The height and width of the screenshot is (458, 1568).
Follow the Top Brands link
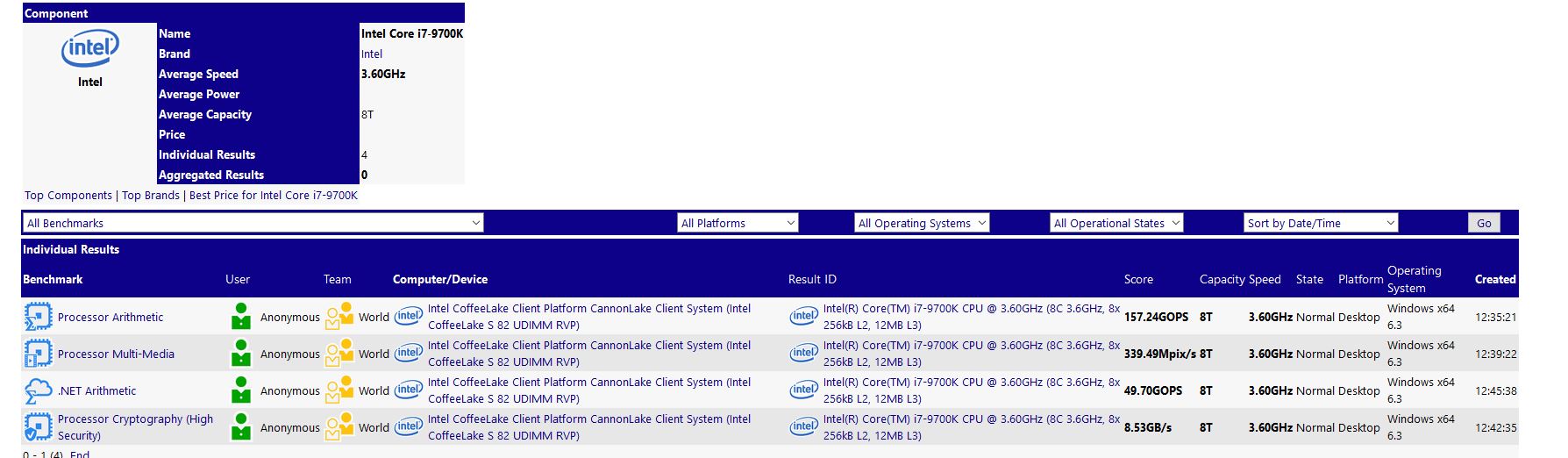(151, 196)
